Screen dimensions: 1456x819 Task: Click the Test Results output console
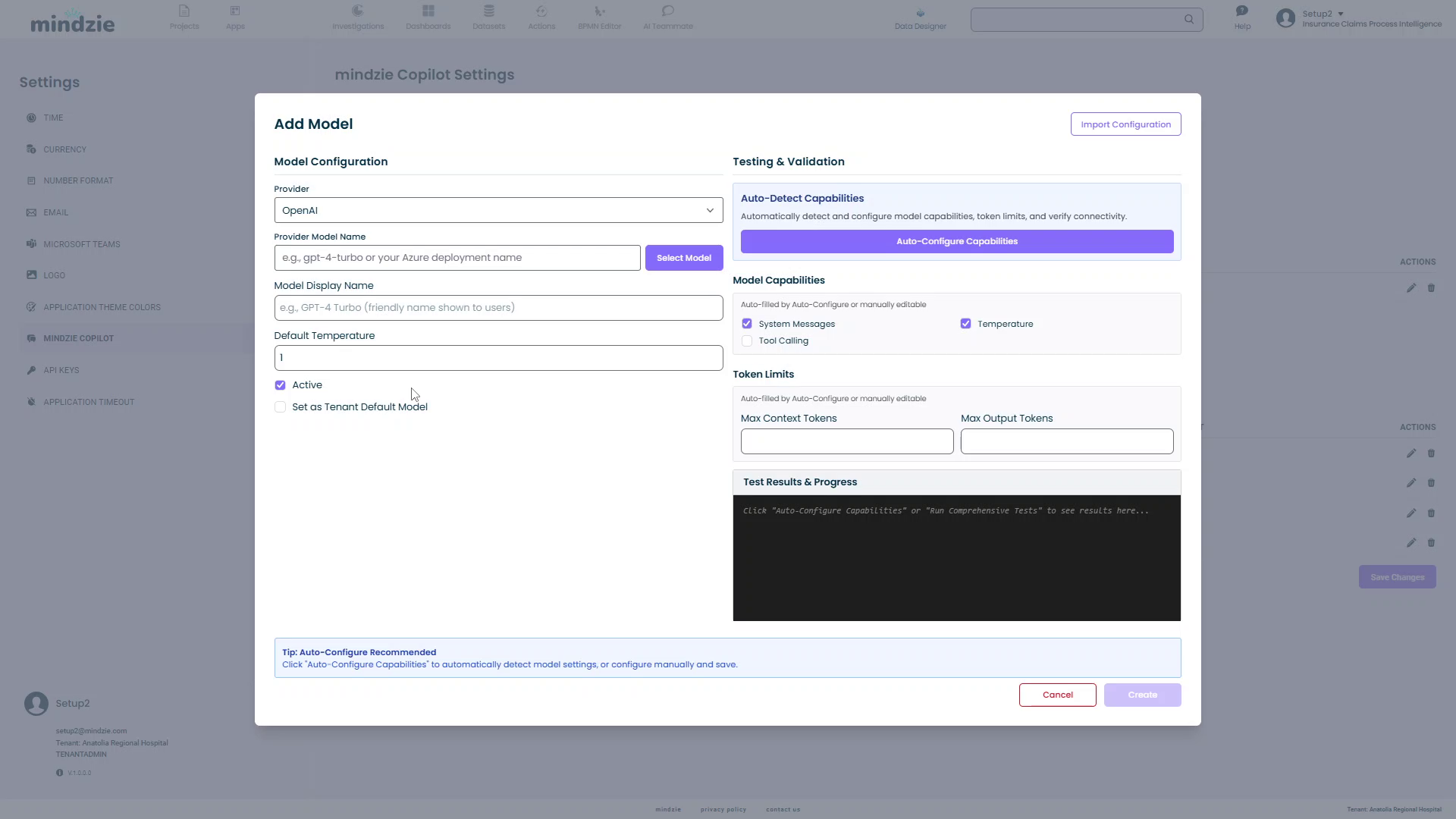click(x=956, y=558)
